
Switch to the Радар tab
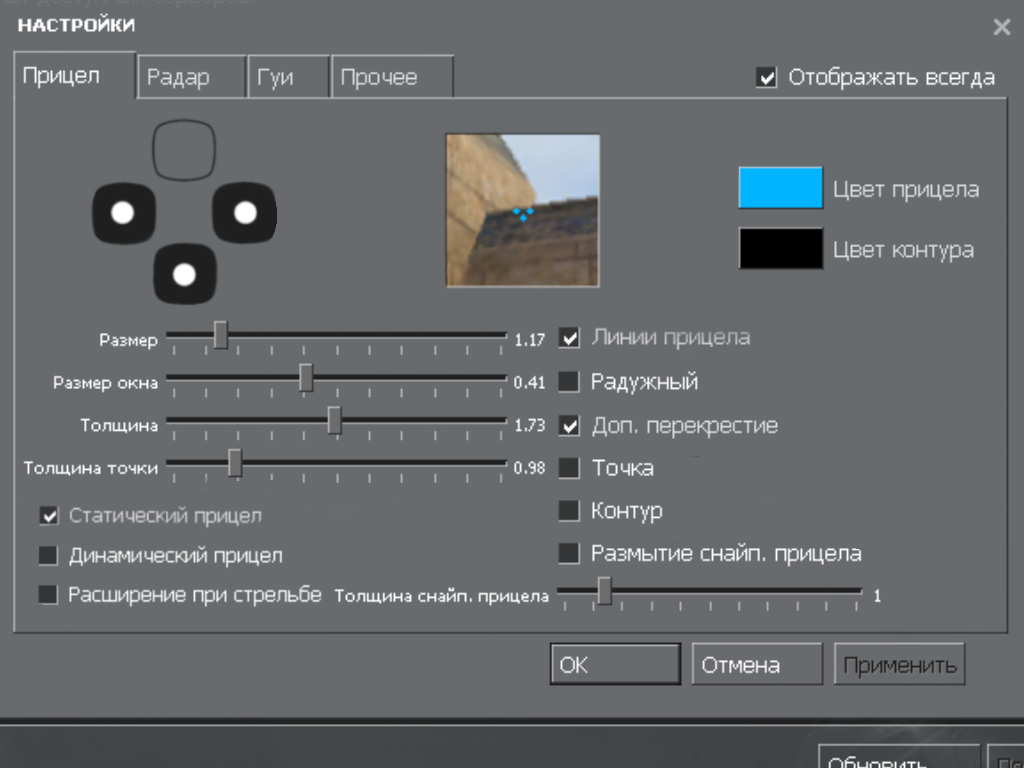point(190,78)
